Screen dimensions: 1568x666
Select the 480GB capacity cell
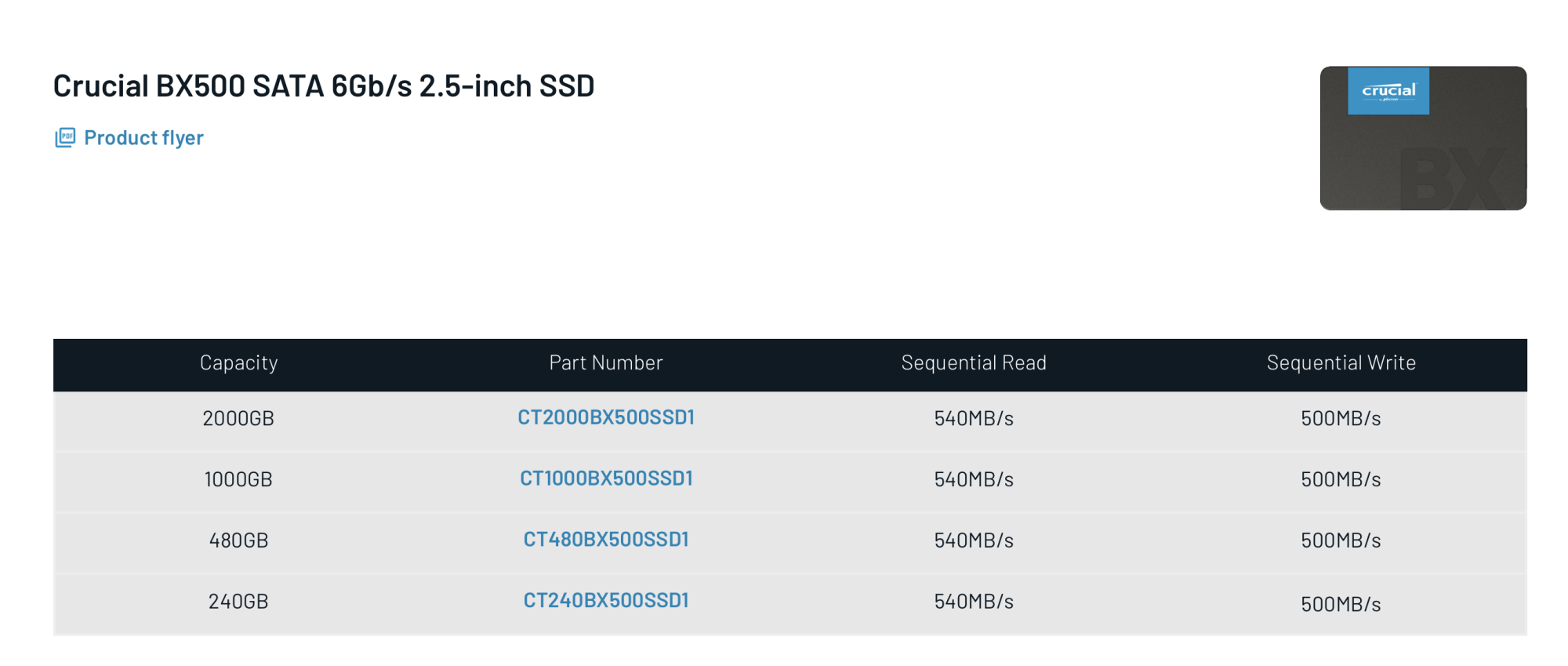238,540
